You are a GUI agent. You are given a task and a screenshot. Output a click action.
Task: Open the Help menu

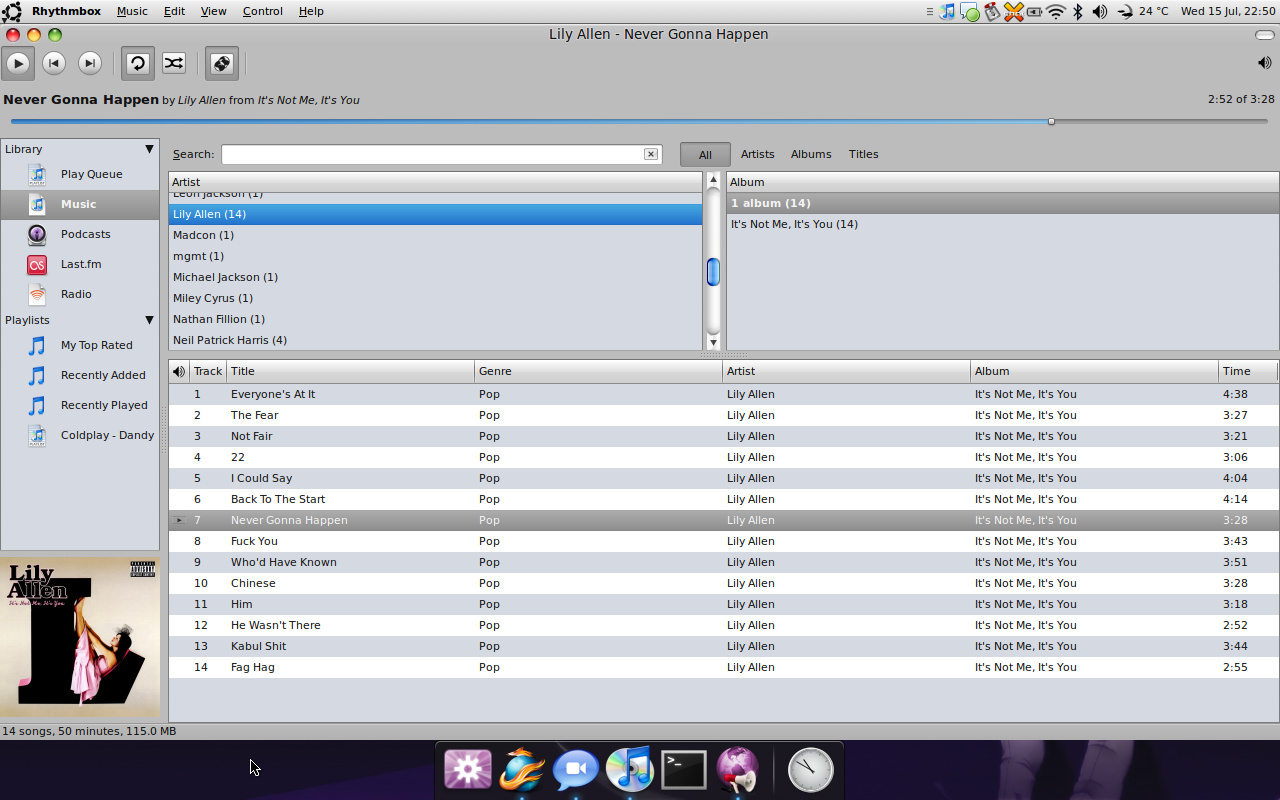(311, 11)
